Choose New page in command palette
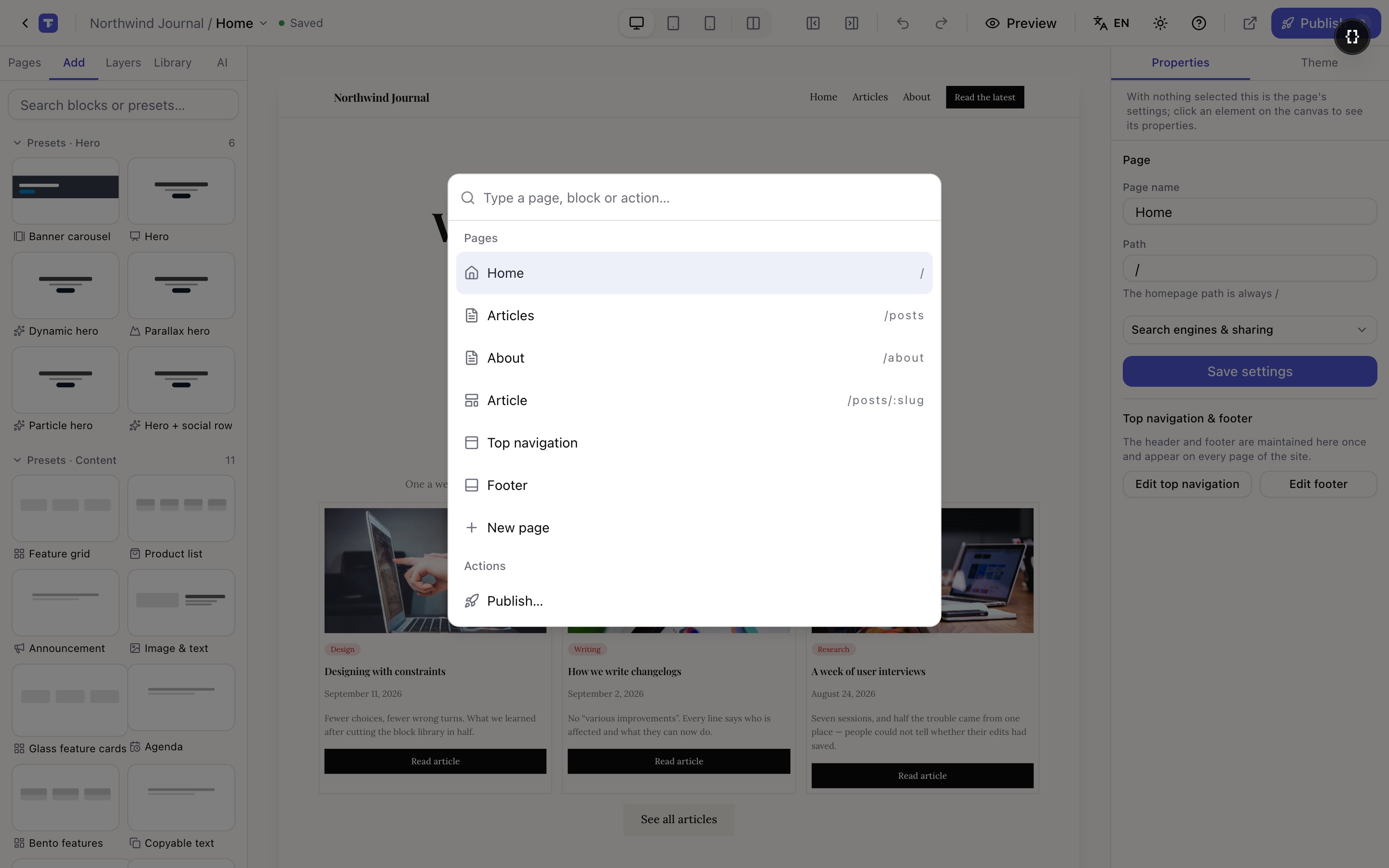Image resolution: width=1389 pixels, height=868 pixels. 694,528
